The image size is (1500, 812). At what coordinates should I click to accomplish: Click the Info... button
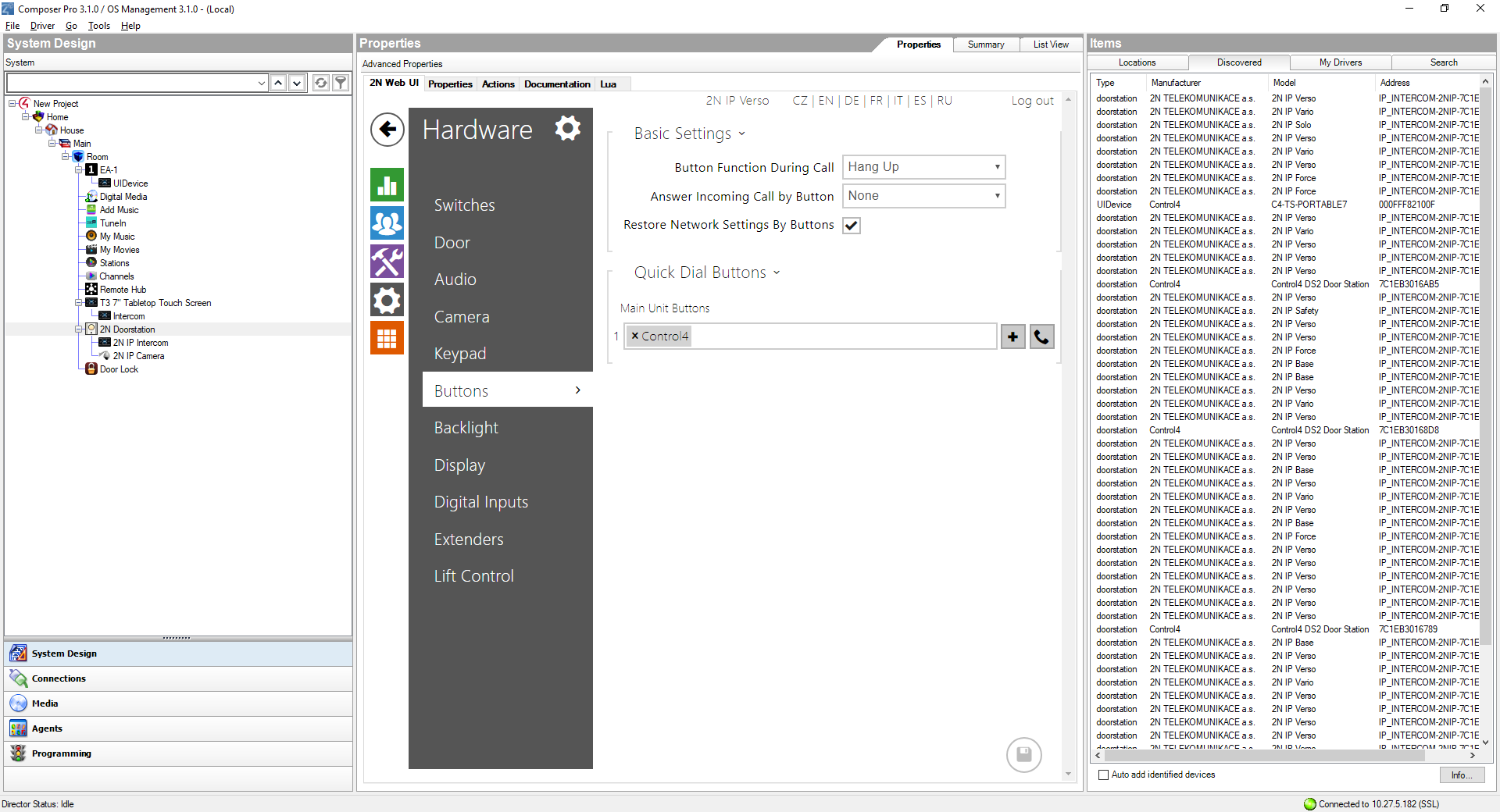coord(1461,775)
